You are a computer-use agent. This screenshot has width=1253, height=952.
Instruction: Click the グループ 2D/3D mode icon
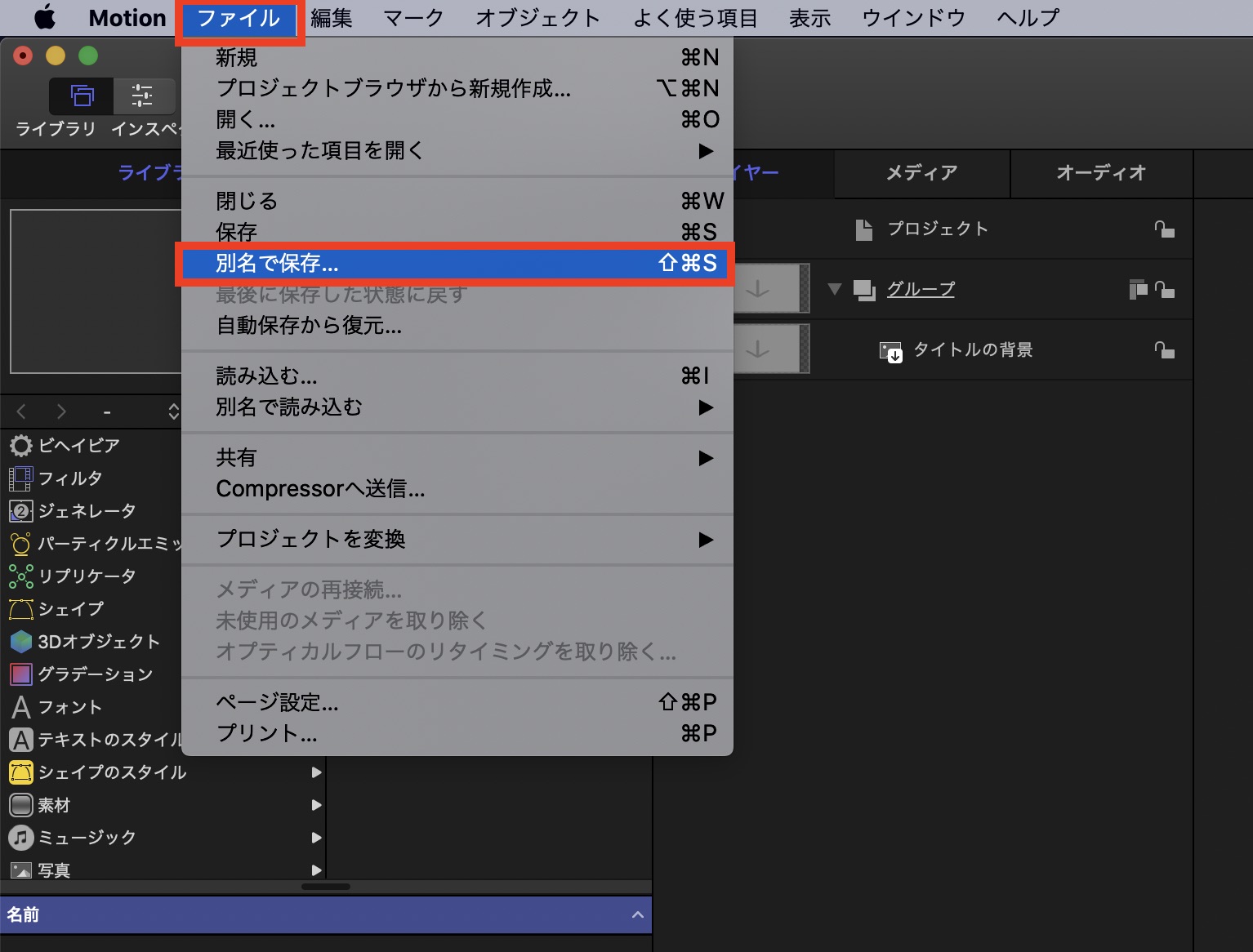point(1138,289)
